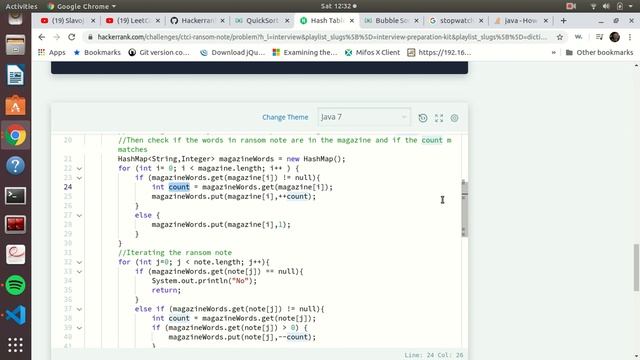Click the browser forward arrow
The width and height of the screenshot is (640, 360).
tap(57, 37)
